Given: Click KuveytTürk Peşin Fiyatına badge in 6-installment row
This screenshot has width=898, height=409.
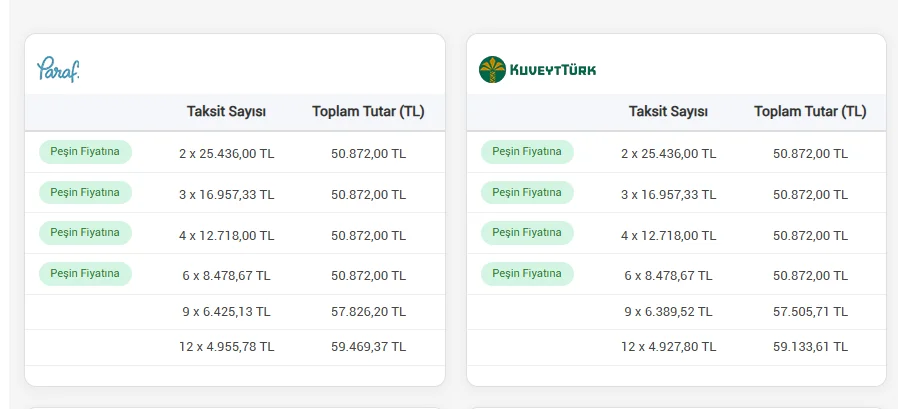Looking at the screenshot, I should 527,274.
